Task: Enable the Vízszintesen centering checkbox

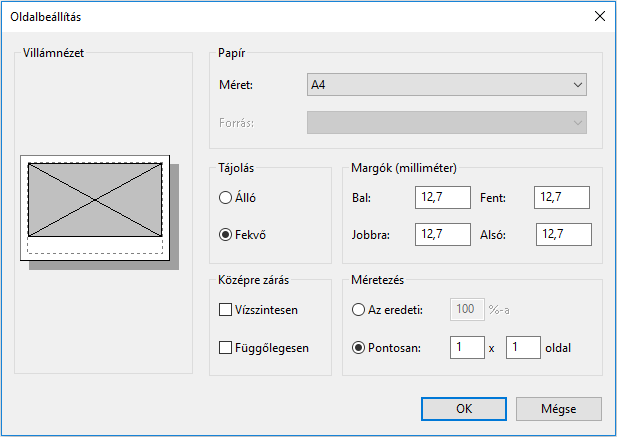Action: pyautogui.click(x=226, y=310)
